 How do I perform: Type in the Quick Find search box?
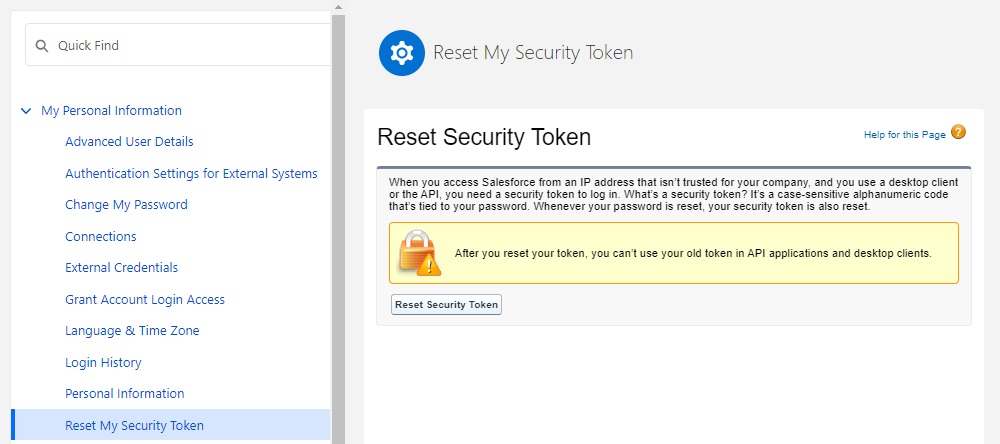coord(190,46)
